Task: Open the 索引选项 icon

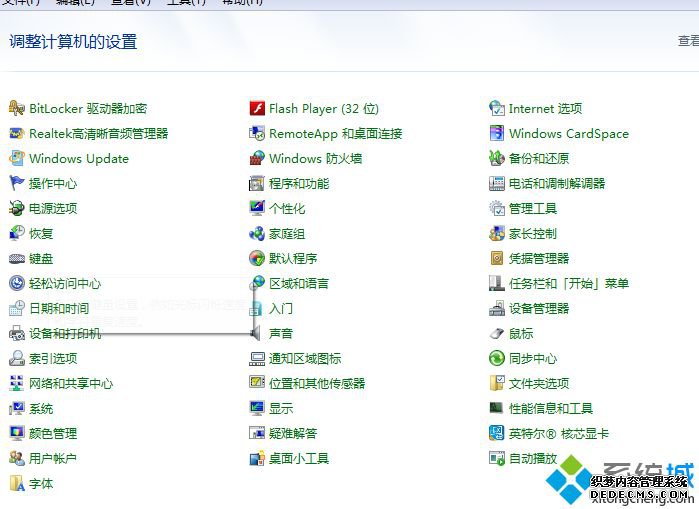Action: pos(16,358)
